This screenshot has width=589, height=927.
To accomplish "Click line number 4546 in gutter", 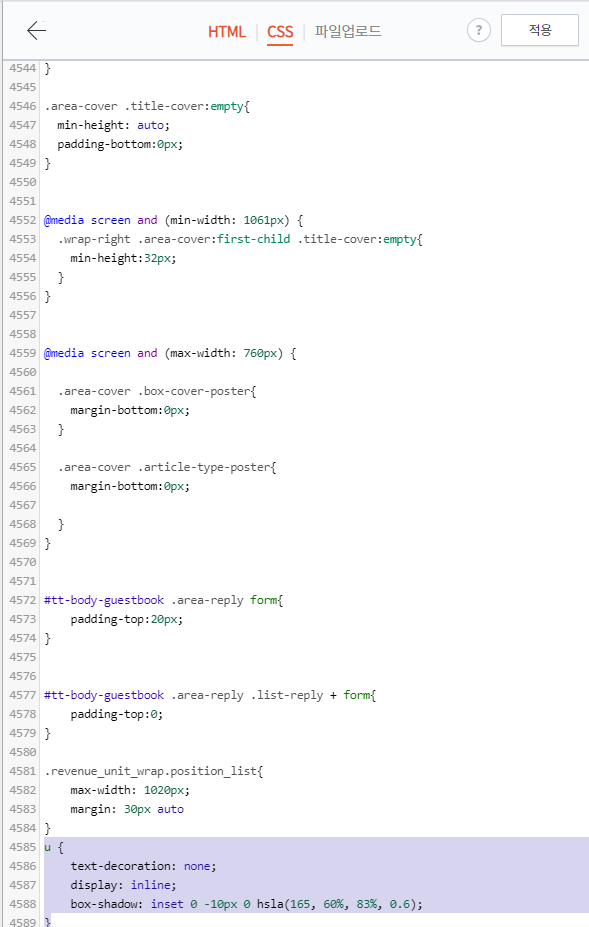I will (22, 106).
